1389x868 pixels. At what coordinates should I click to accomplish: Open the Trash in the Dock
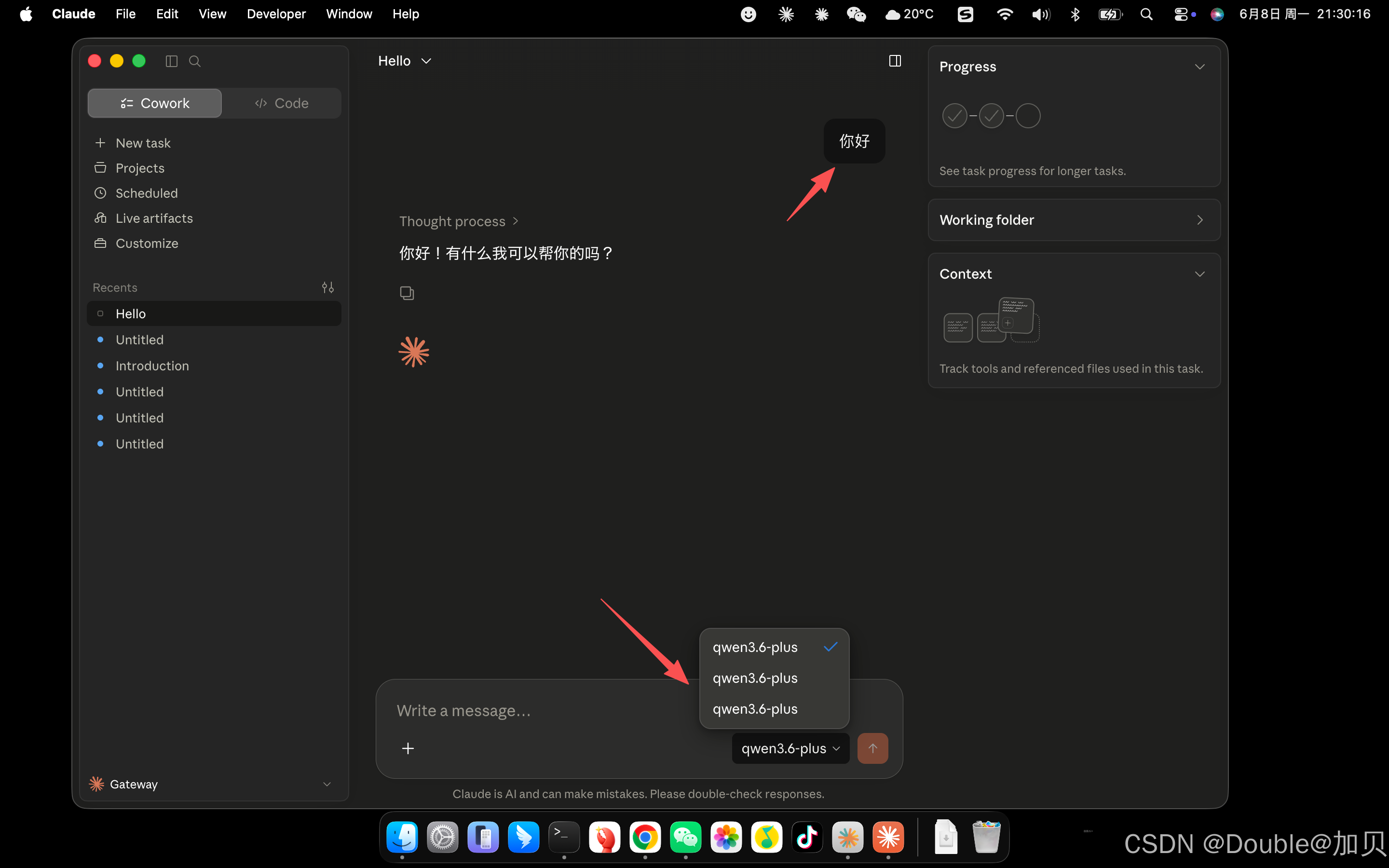(x=987, y=838)
